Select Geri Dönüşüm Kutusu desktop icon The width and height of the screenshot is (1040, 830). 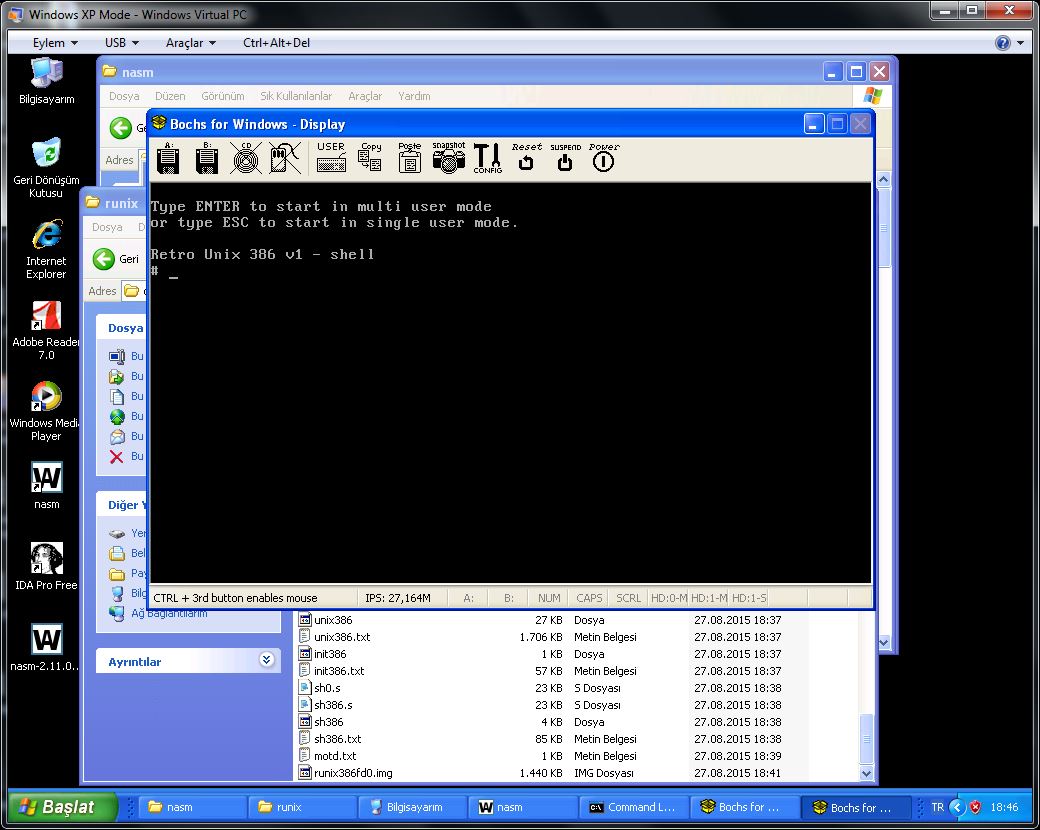[46, 168]
